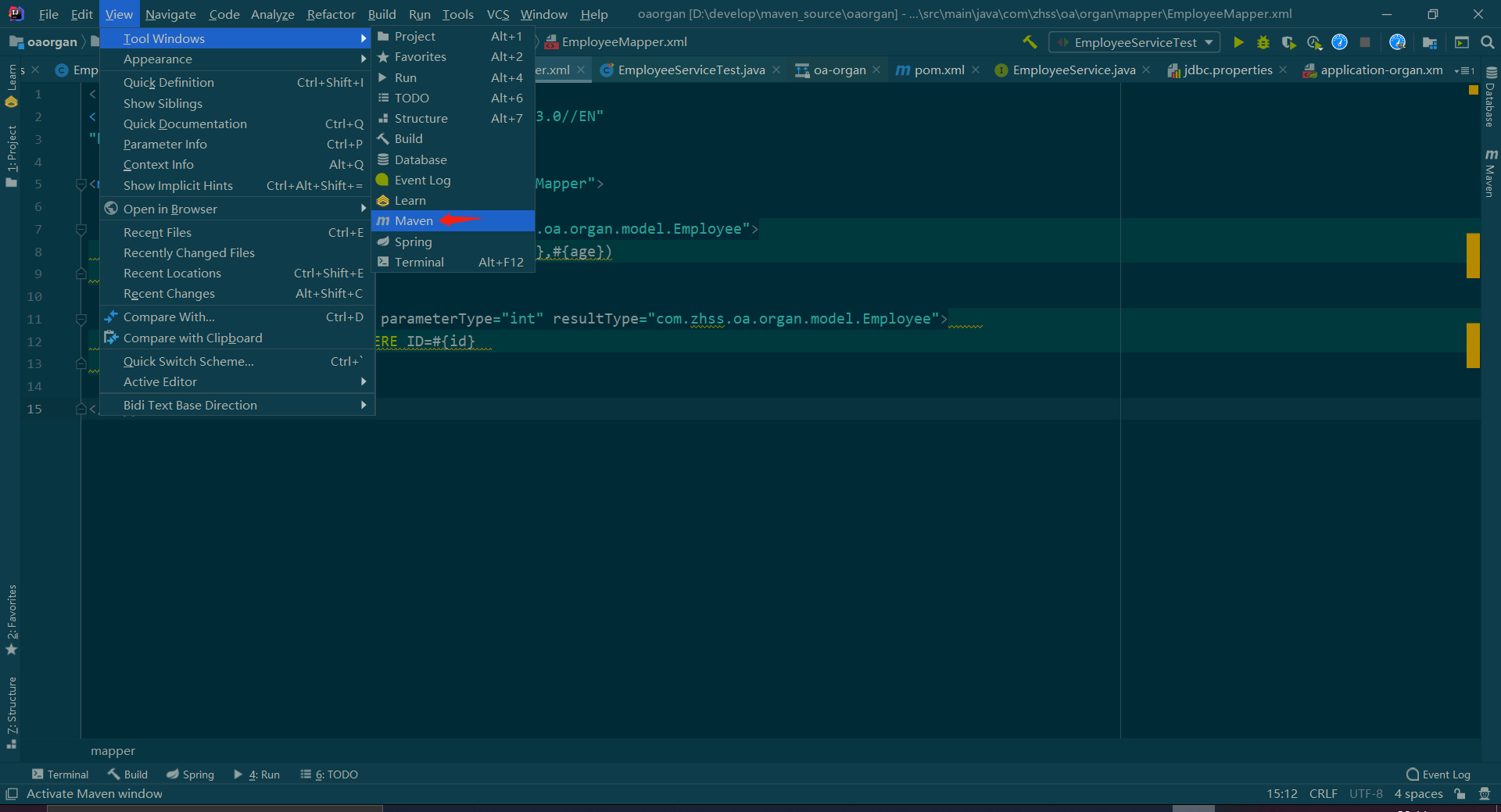Change UTF-8 file encoding in status bar

[x=1366, y=794]
